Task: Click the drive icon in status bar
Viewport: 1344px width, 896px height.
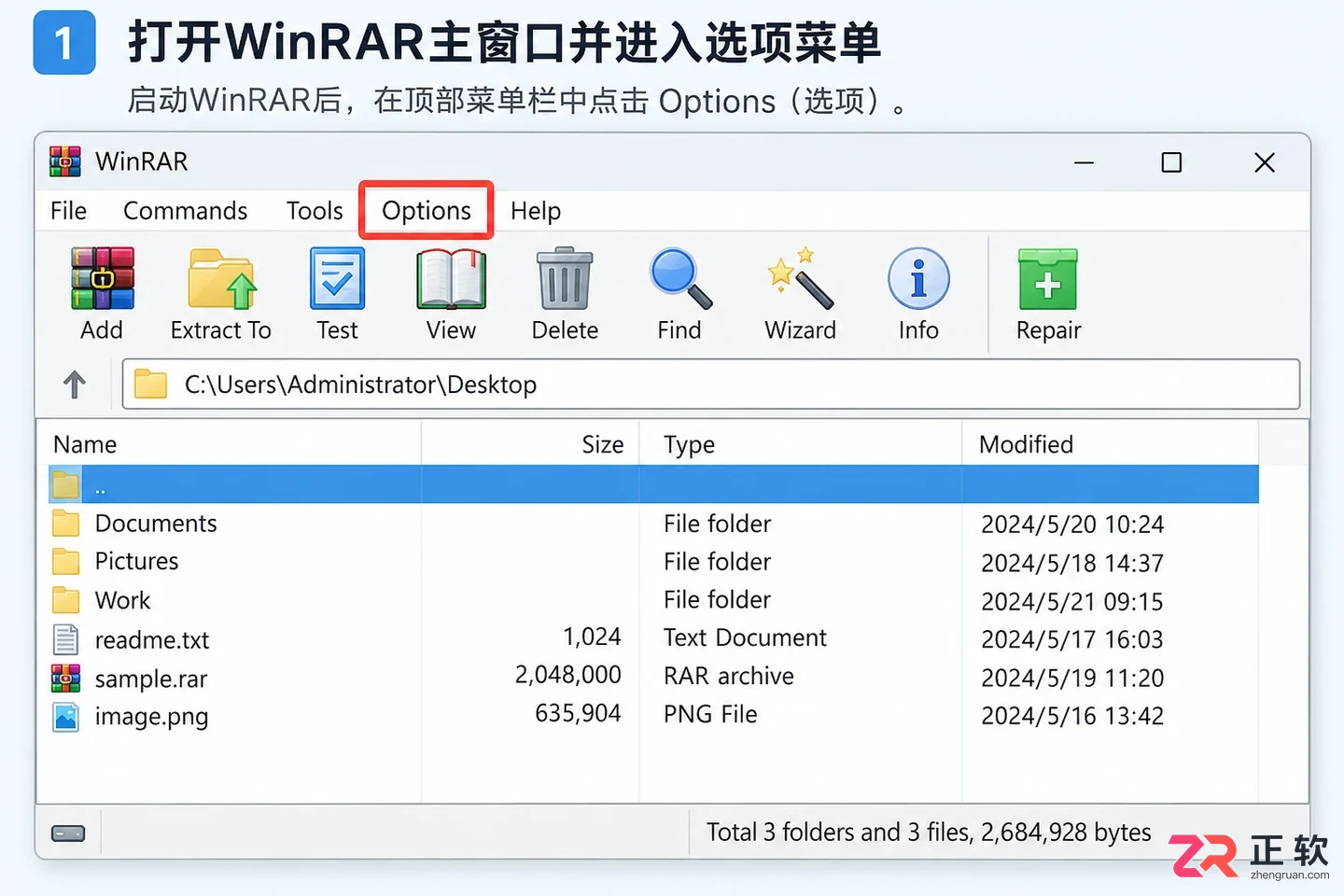Action: pyautogui.click(x=68, y=833)
